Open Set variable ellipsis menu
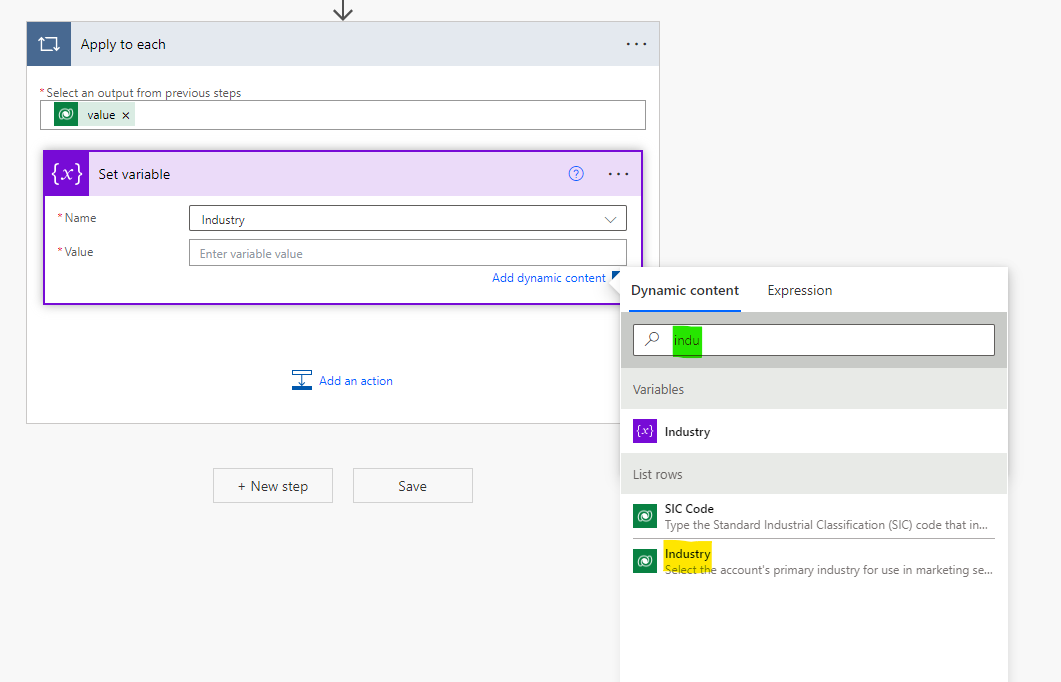The height and width of the screenshot is (682, 1061). [618, 173]
